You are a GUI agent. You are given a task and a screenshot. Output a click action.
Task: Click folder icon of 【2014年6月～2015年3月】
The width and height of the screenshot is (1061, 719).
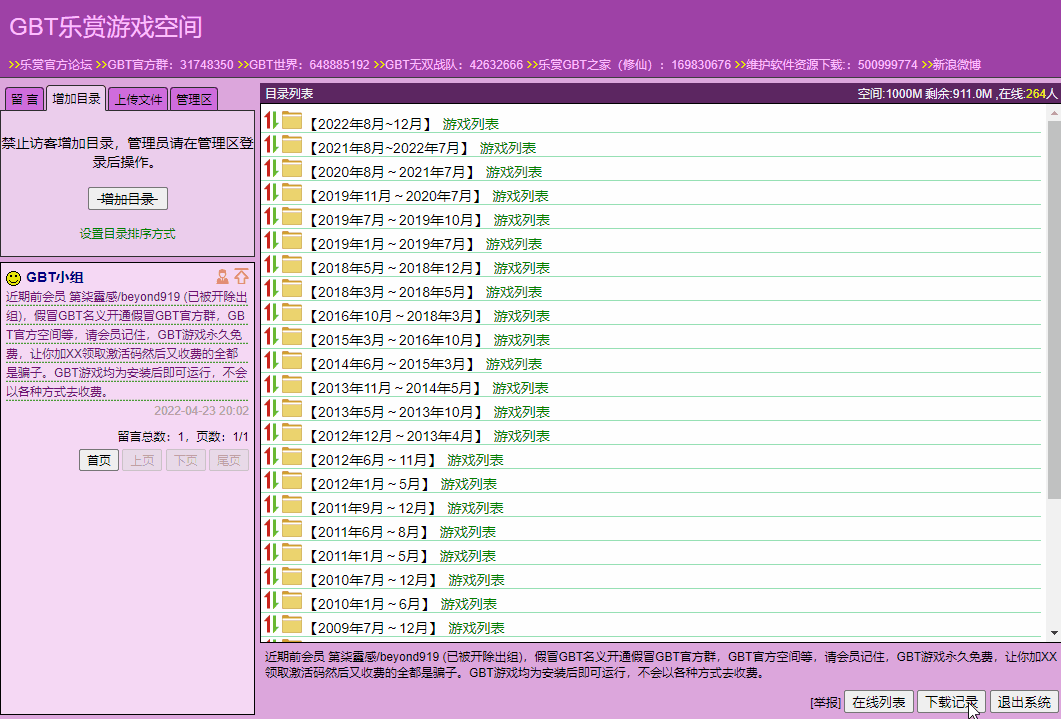click(x=292, y=361)
